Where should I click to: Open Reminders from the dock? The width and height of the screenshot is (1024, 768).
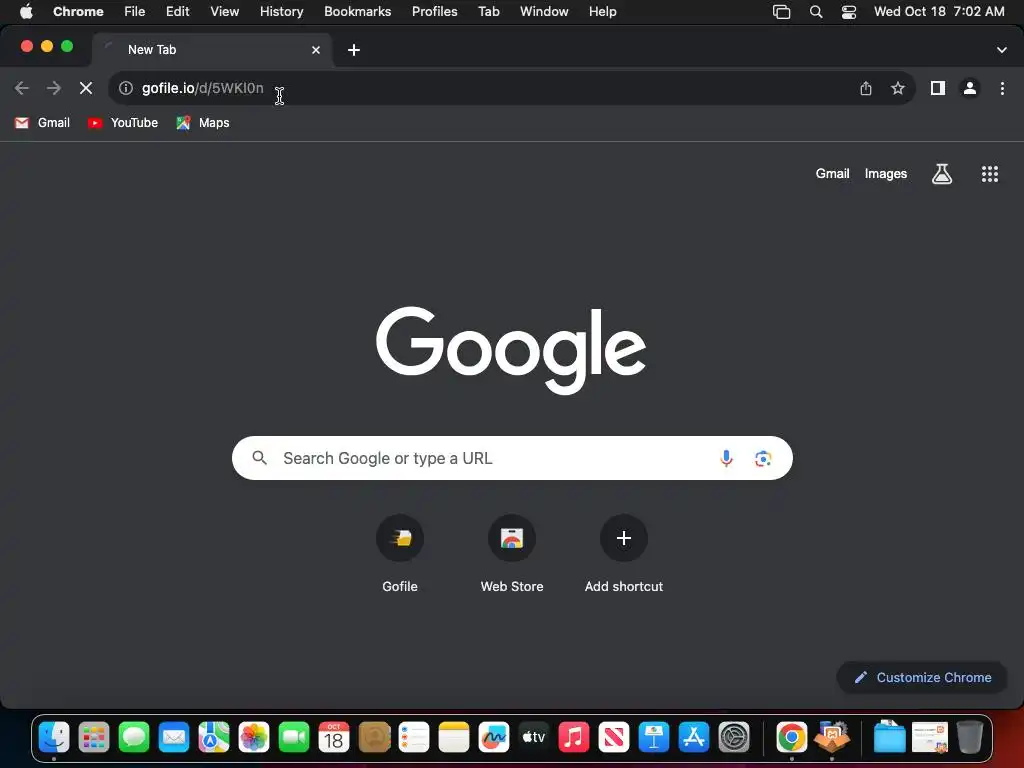414,738
